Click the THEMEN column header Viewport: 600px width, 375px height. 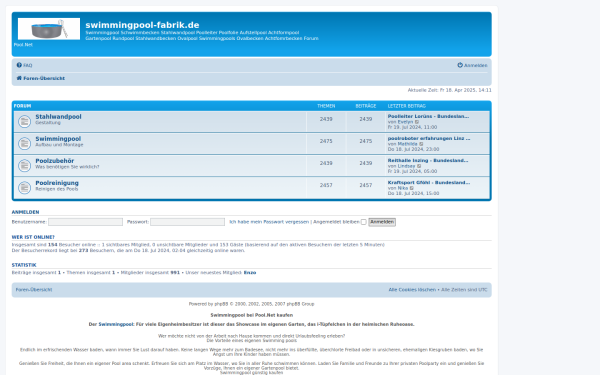[326, 106]
